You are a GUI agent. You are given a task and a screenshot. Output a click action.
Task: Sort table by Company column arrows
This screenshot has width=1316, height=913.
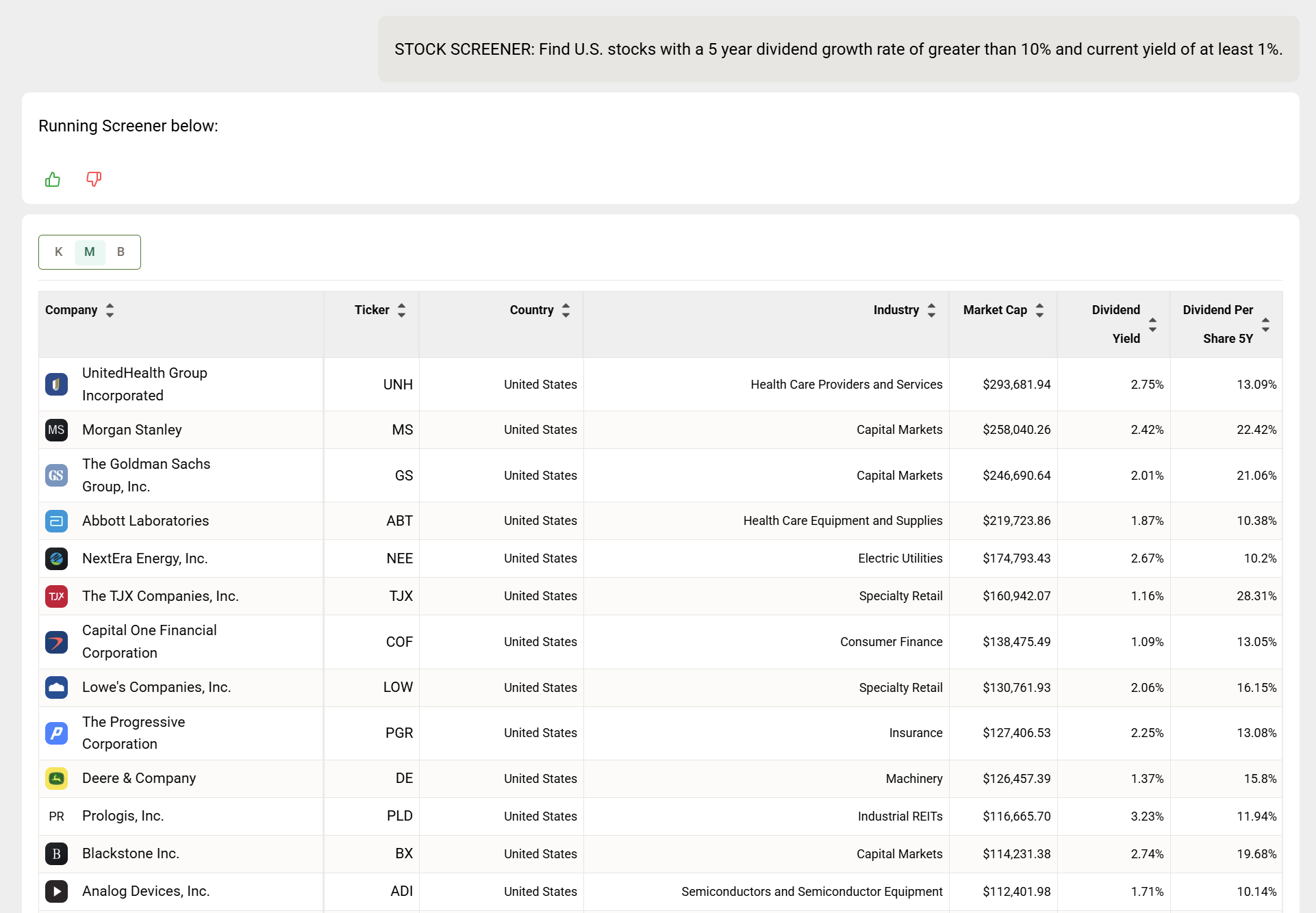(x=110, y=310)
